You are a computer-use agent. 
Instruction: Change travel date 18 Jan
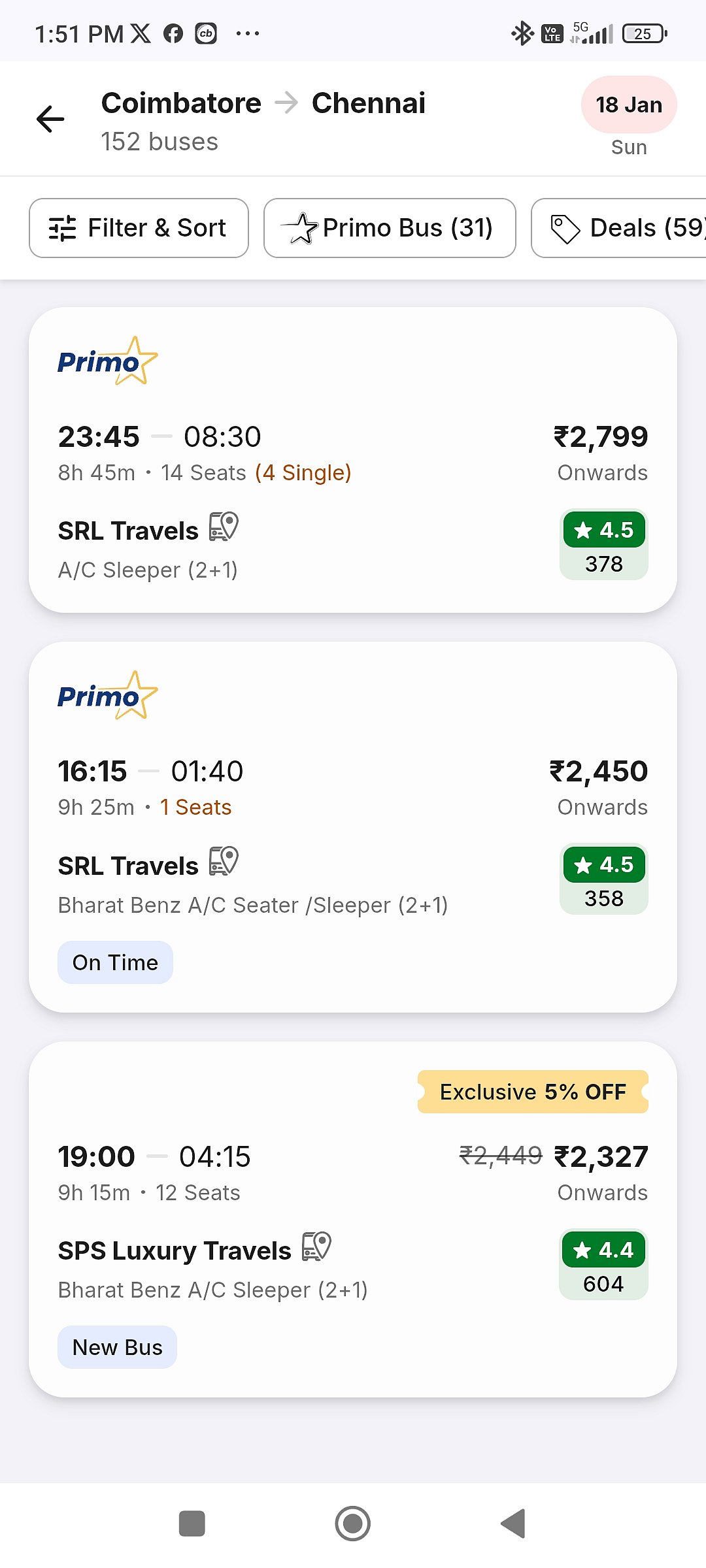pyautogui.click(x=628, y=105)
